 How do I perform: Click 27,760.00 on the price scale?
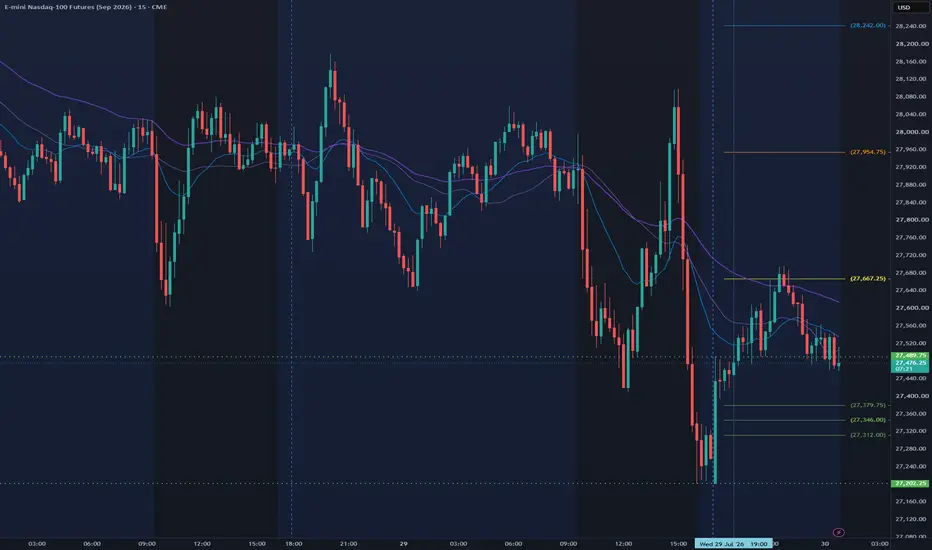(x=911, y=237)
